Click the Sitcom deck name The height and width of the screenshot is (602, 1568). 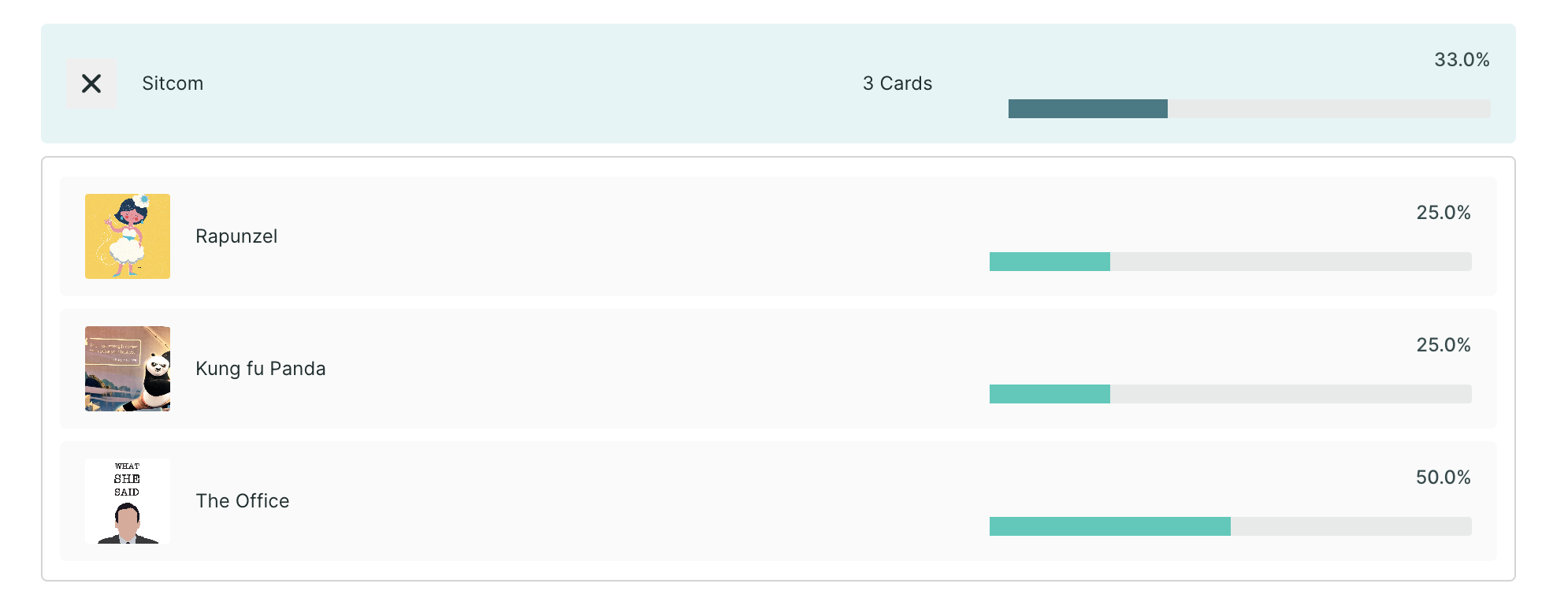click(173, 84)
